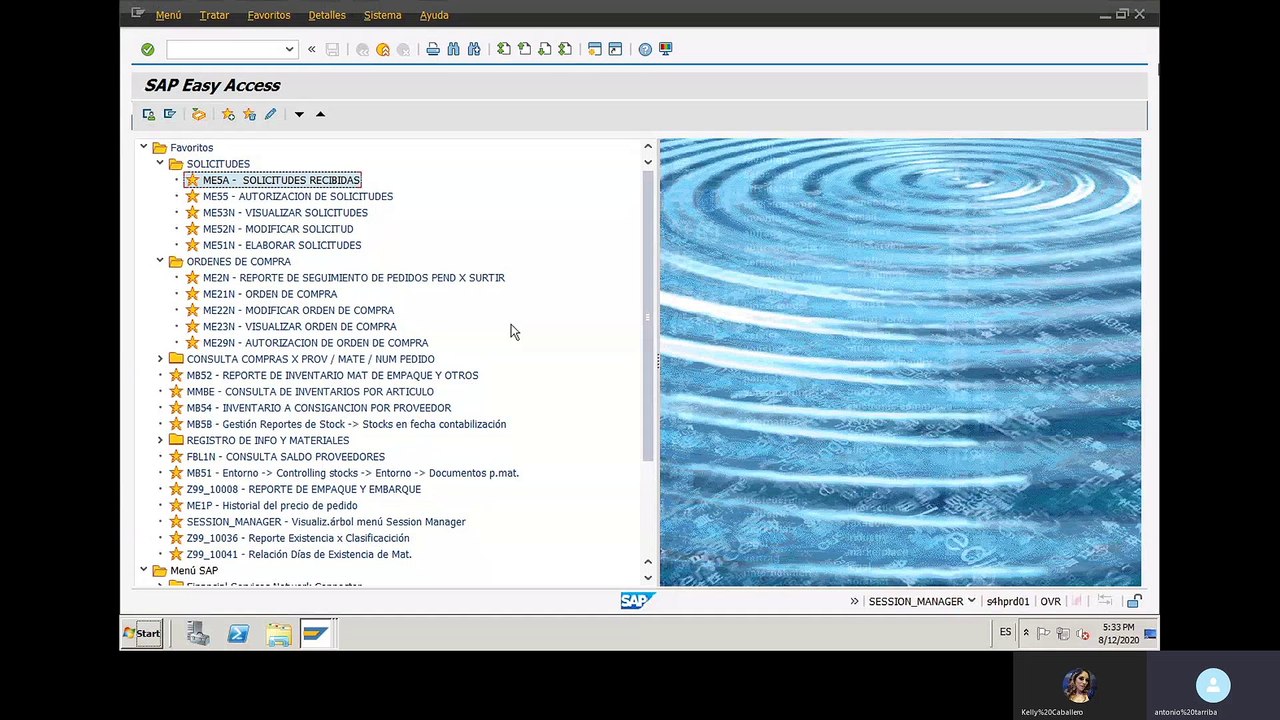The image size is (1280, 720).
Task: Open the Customize Local Layout monitor icon
Action: coord(666,49)
